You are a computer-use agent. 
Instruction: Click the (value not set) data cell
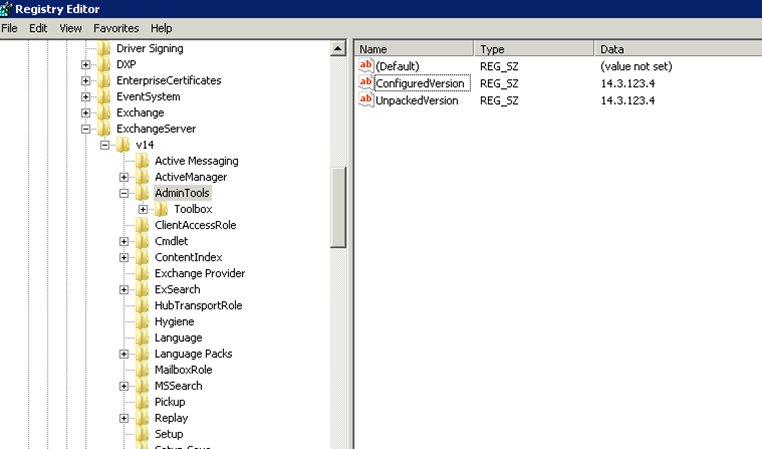pyautogui.click(x=636, y=66)
